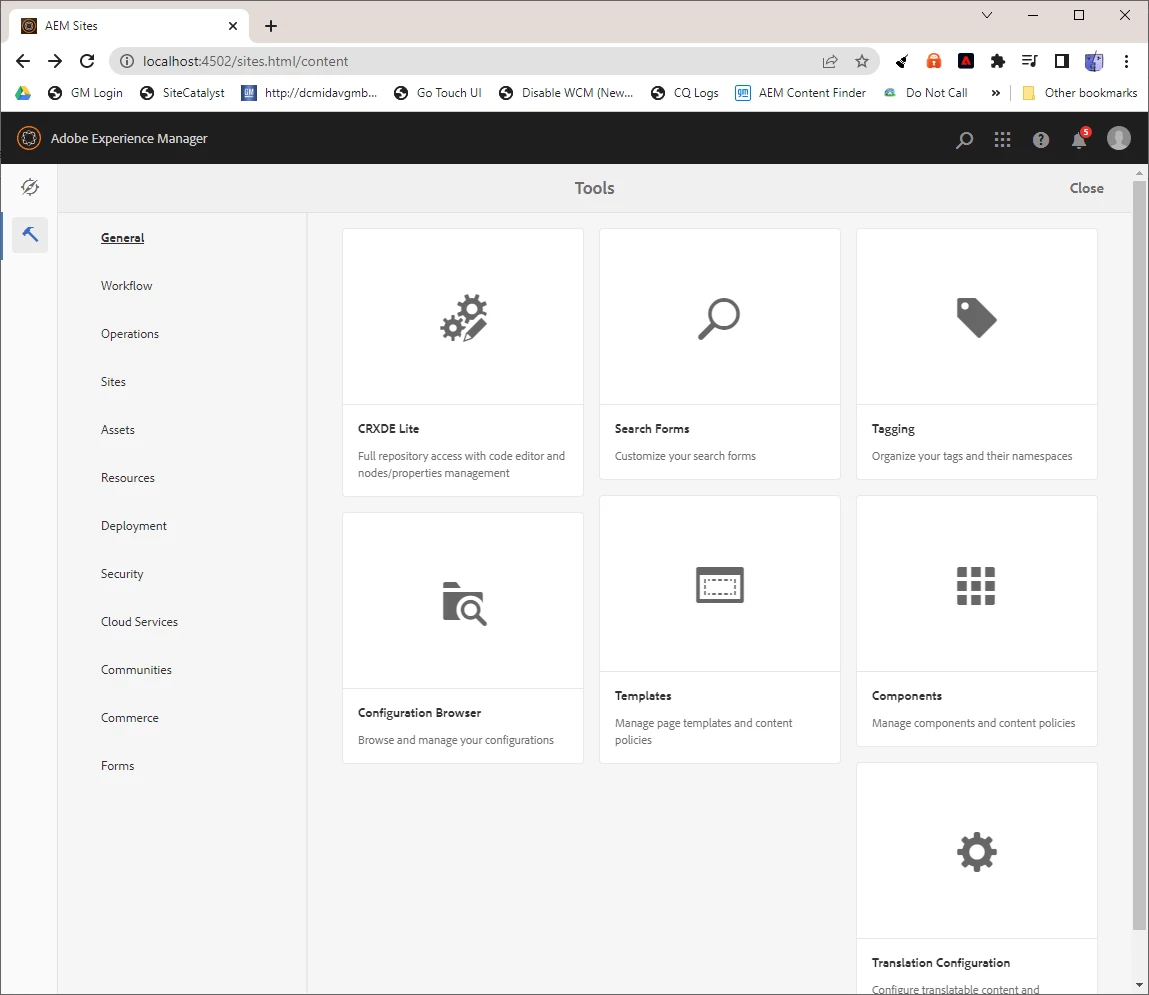Click the Adobe Experience Manager logo
Image resolution: width=1149 pixels, height=995 pixels.
(29, 138)
